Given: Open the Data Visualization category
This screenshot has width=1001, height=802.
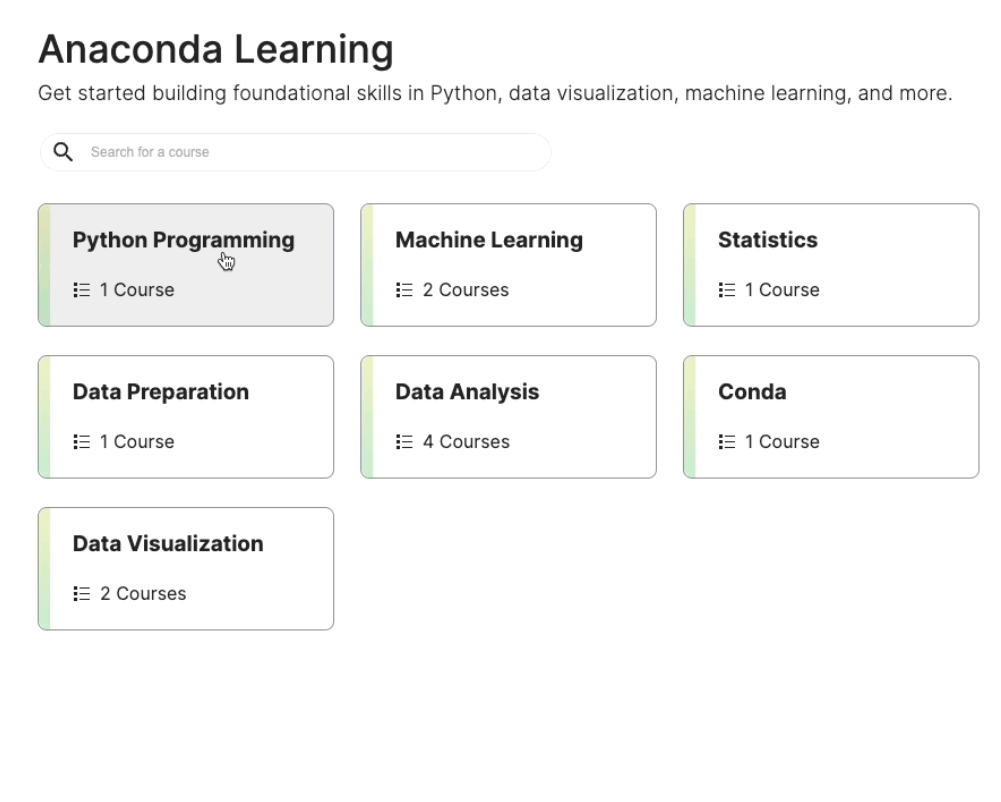Looking at the screenshot, I should coord(168,544).
